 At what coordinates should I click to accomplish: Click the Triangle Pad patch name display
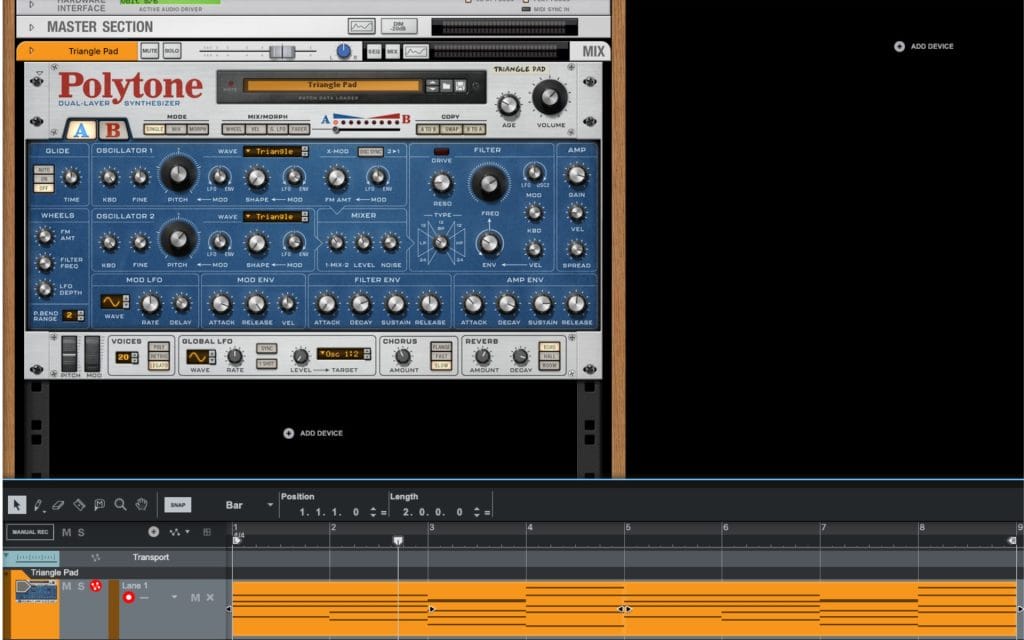point(332,86)
